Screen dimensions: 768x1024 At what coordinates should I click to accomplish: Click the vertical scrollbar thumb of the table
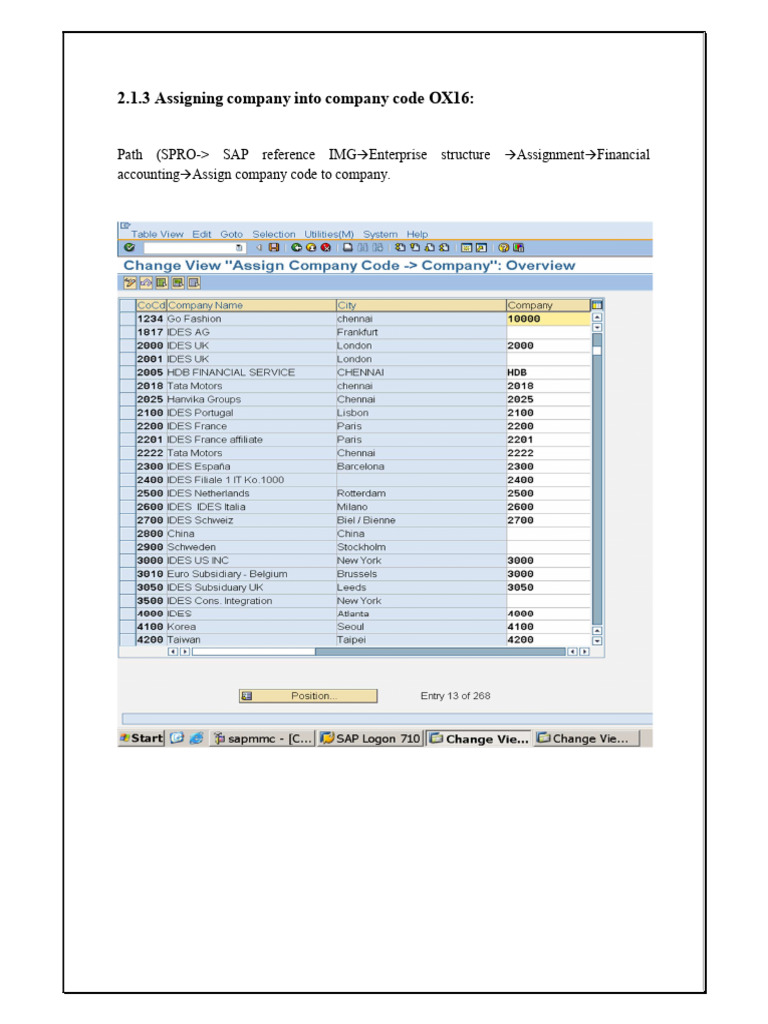tap(597, 350)
